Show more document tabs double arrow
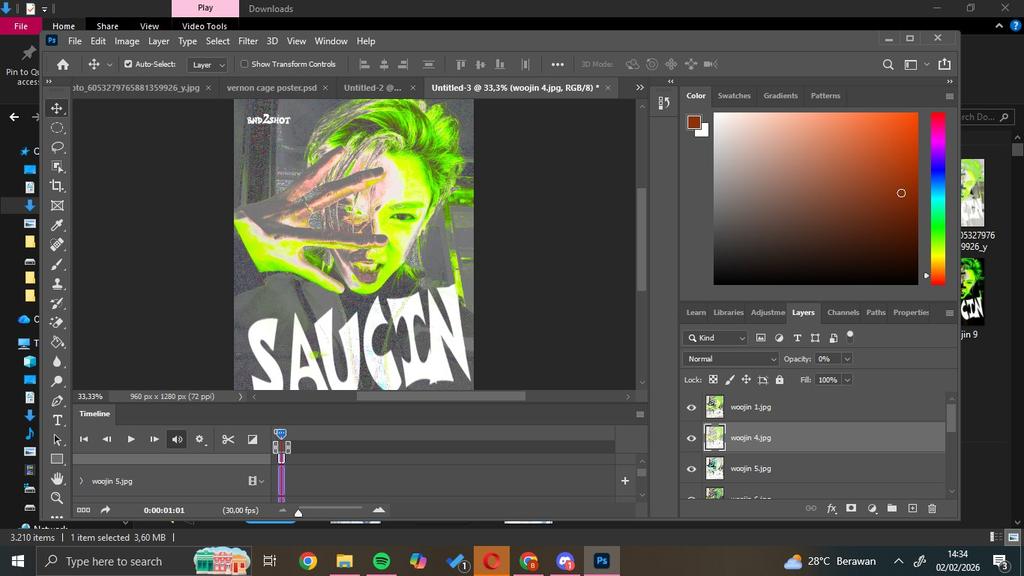1024x576 pixels. pos(640,88)
